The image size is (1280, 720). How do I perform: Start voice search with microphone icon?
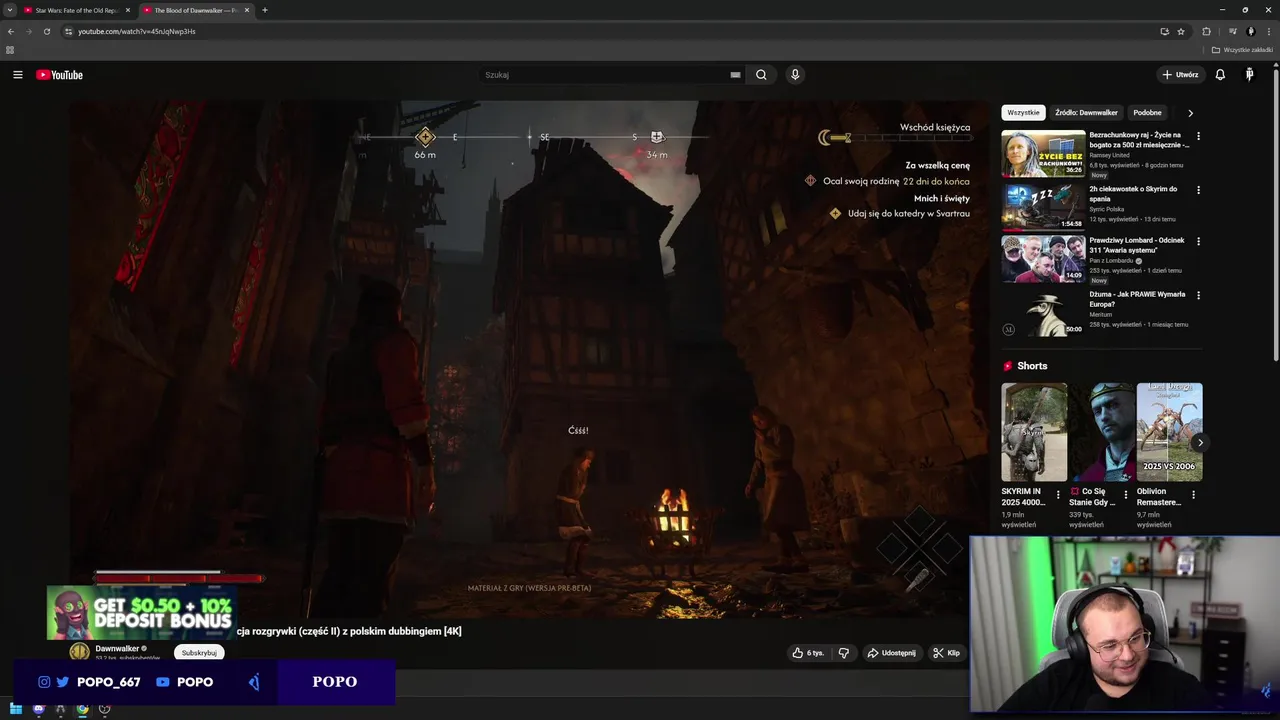pyautogui.click(x=795, y=75)
